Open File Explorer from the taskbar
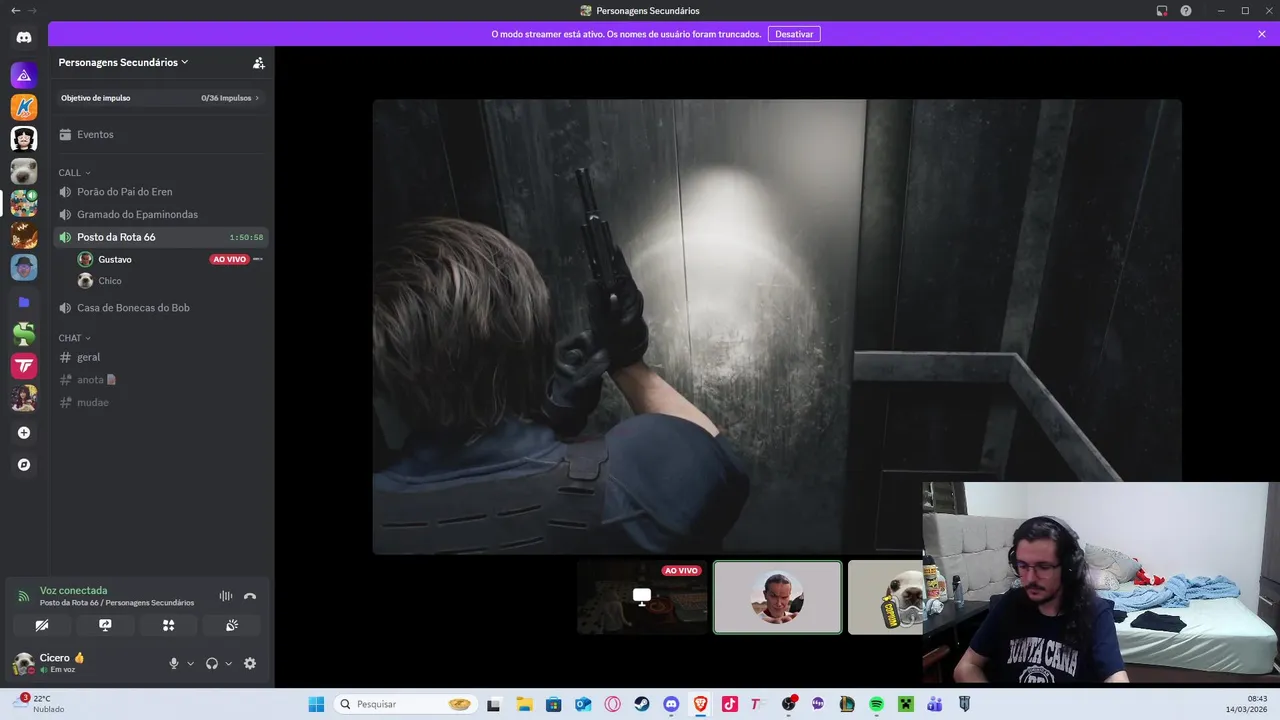Image resolution: width=1280 pixels, height=720 pixels. (x=524, y=704)
